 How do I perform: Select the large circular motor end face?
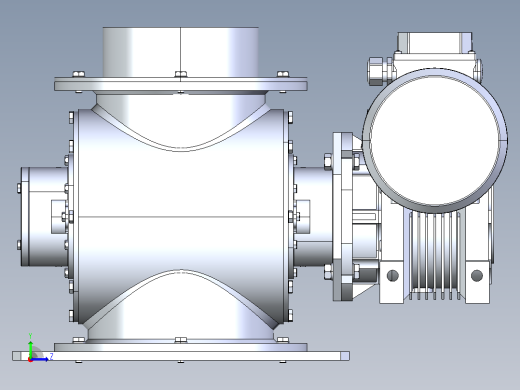(x=435, y=140)
